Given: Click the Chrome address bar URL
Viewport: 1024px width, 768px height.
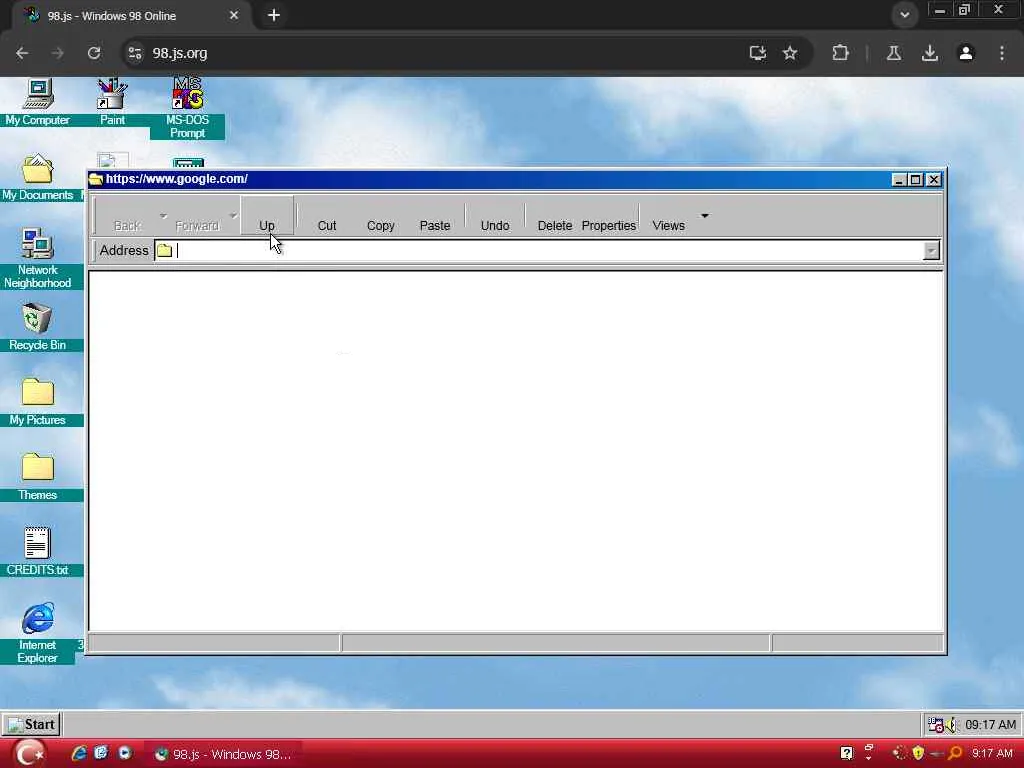Looking at the screenshot, I should click(180, 54).
